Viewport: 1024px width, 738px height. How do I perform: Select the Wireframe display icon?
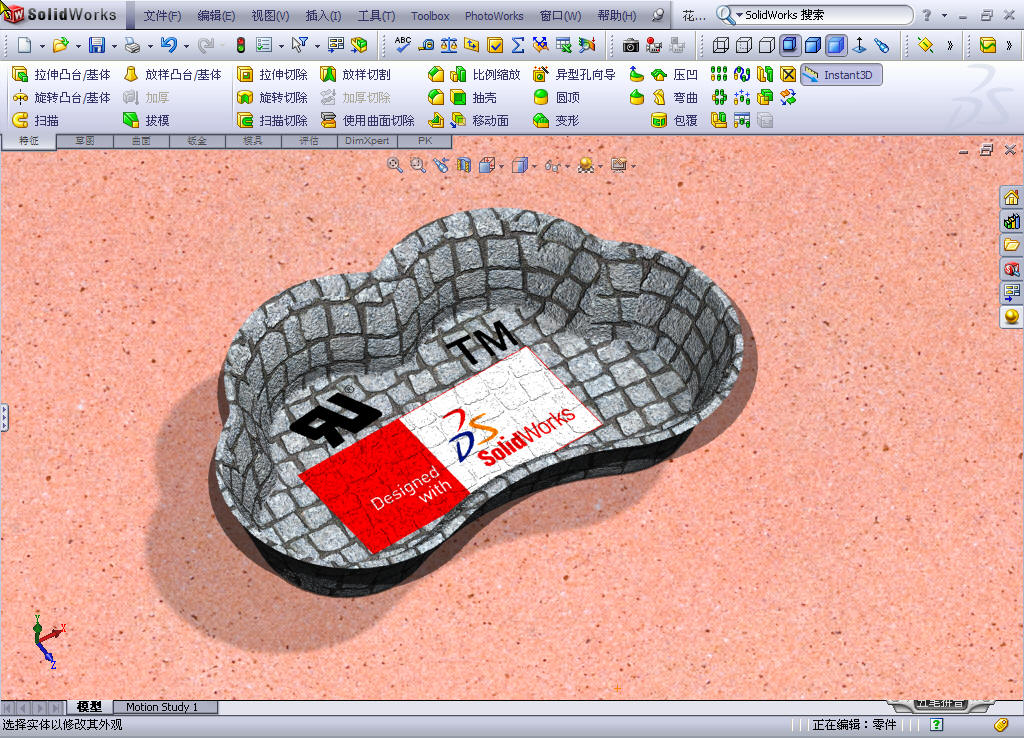point(721,45)
